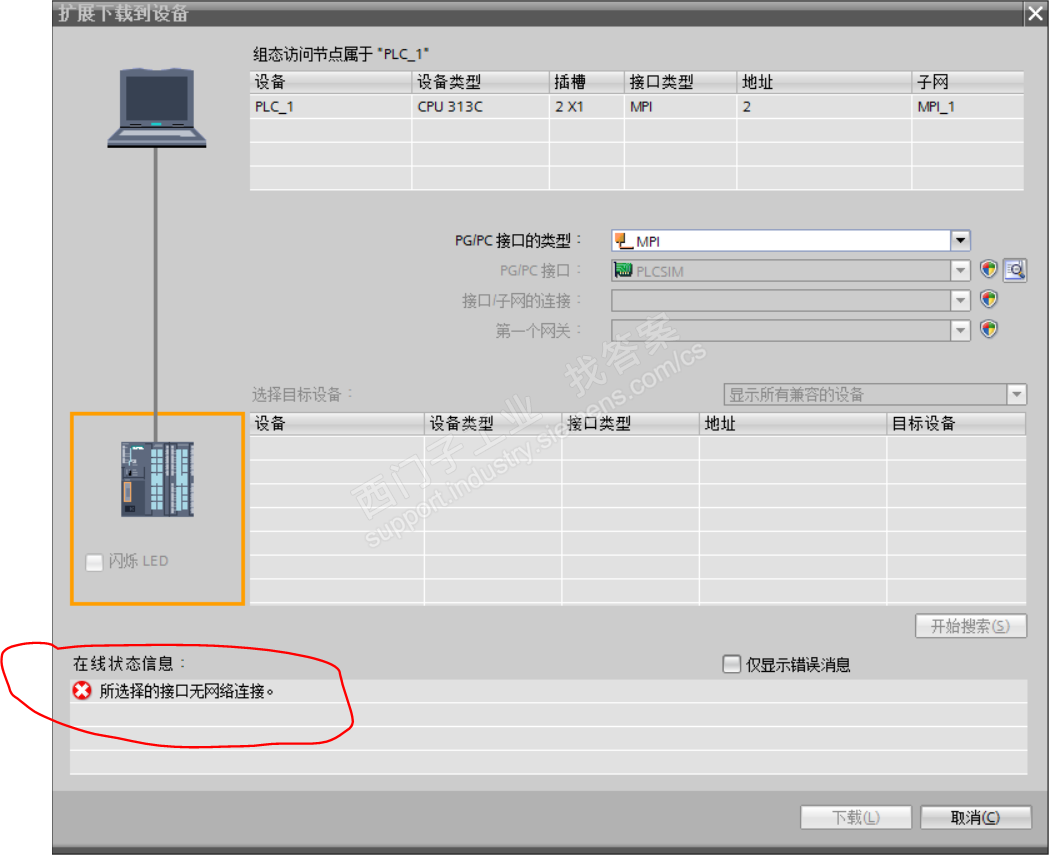Click the laptop PG/PC computer icon
This screenshot has height=857, width=1050.
coord(157,107)
